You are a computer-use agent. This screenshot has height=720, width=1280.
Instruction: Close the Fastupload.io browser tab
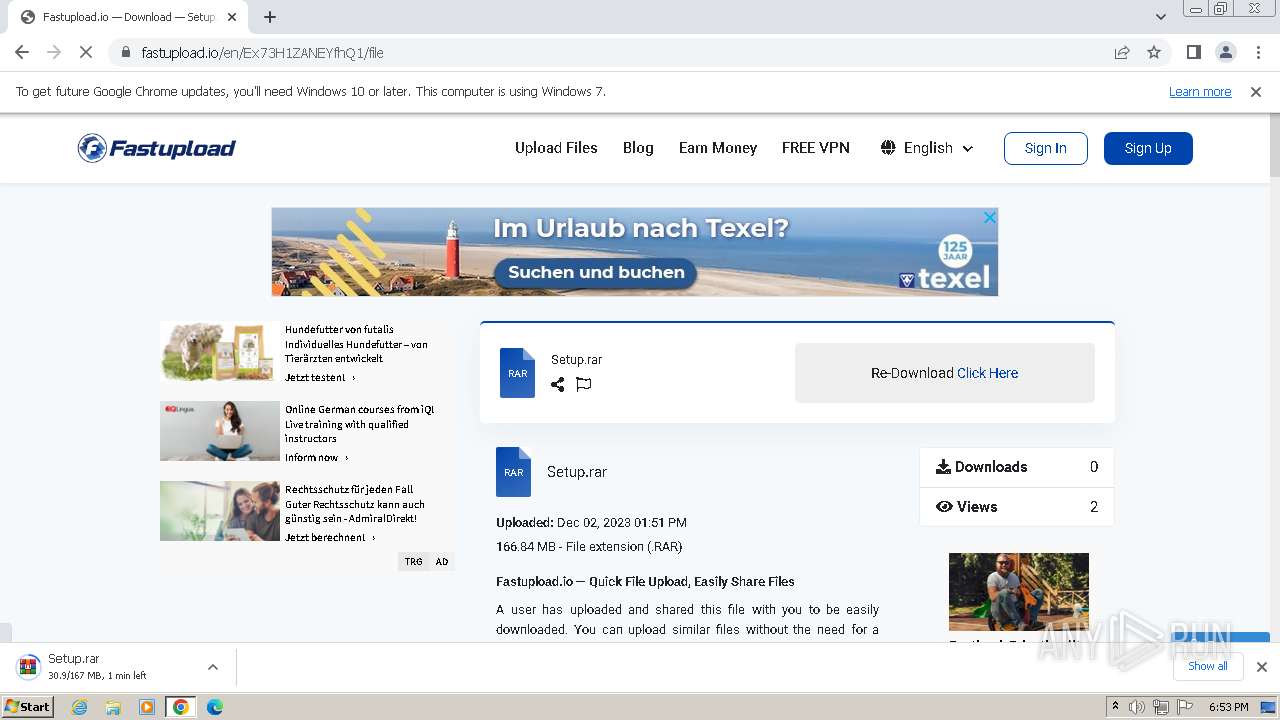pyautogui.click(x=232, y=17)
